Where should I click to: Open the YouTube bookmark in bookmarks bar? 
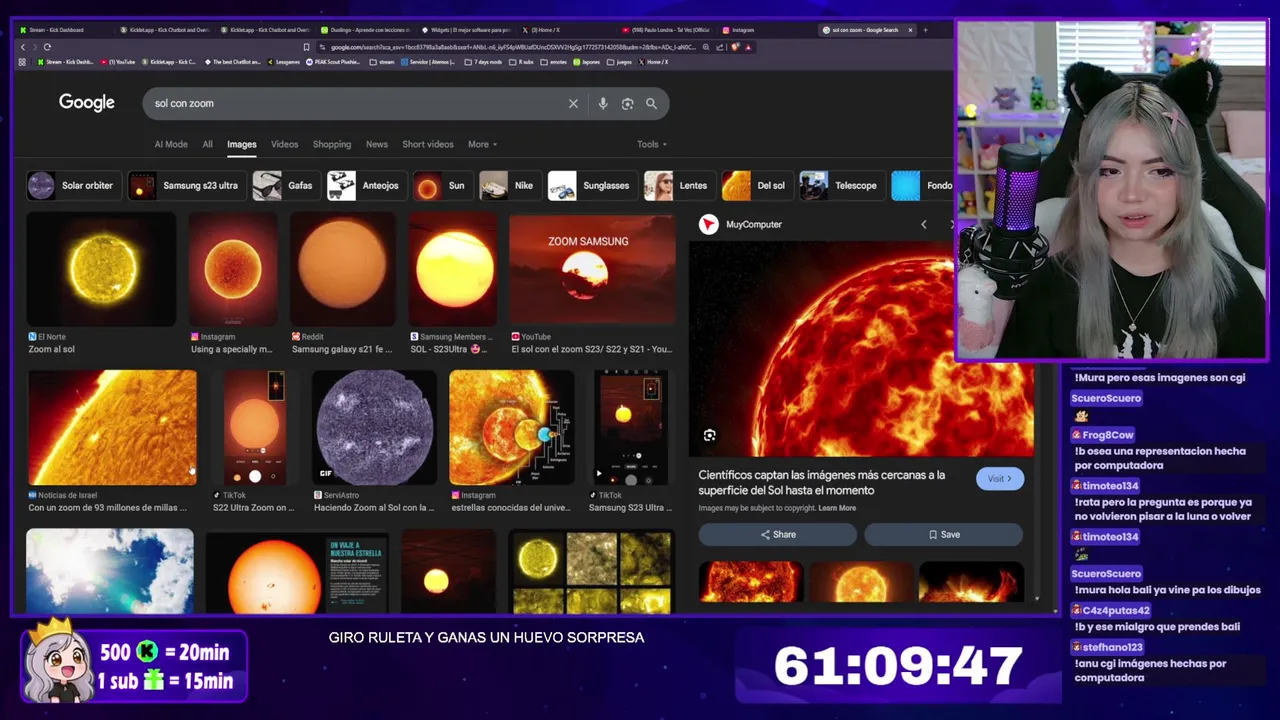(117, 62)
